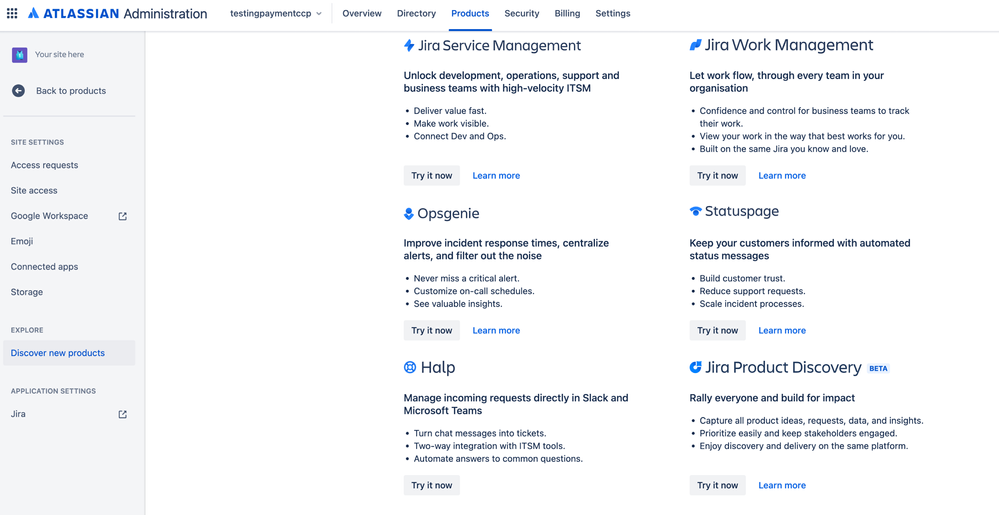The height and width of the screenshot is (515, 999).
Task: Switch to the Directory tab
Action: point(416,13)
